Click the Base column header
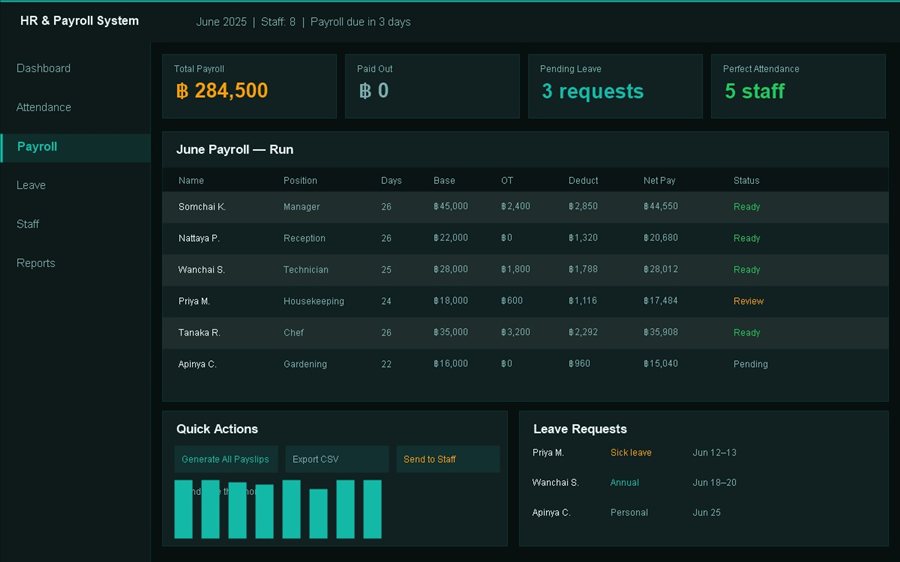Image resolution: width=900 pixels, height=562 pixels. click(x=444, y=181)
